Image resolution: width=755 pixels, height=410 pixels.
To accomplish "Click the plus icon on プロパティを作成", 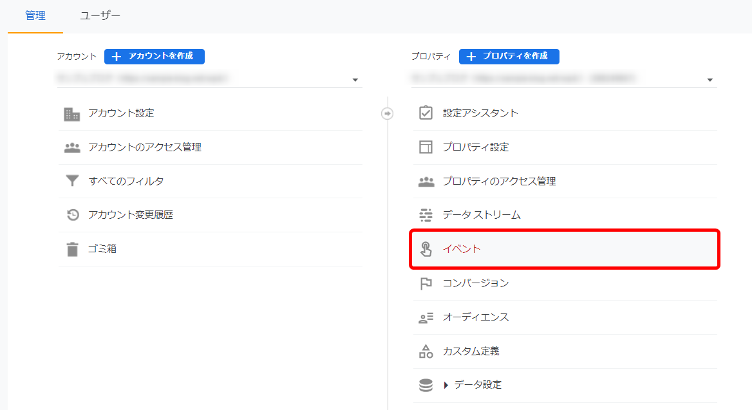I will click(x=471, y=56).
